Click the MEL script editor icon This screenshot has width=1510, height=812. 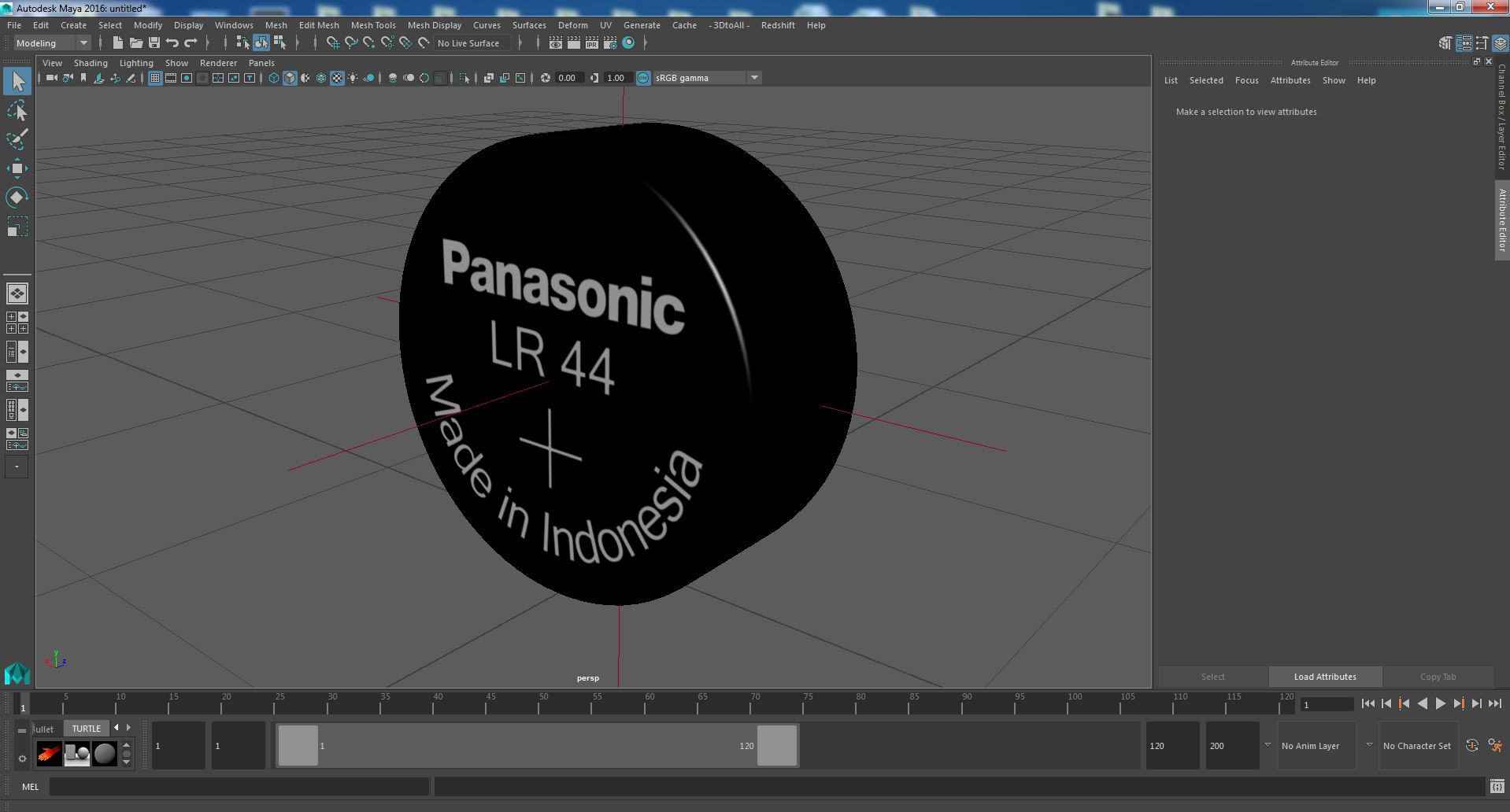point(1497,786)
